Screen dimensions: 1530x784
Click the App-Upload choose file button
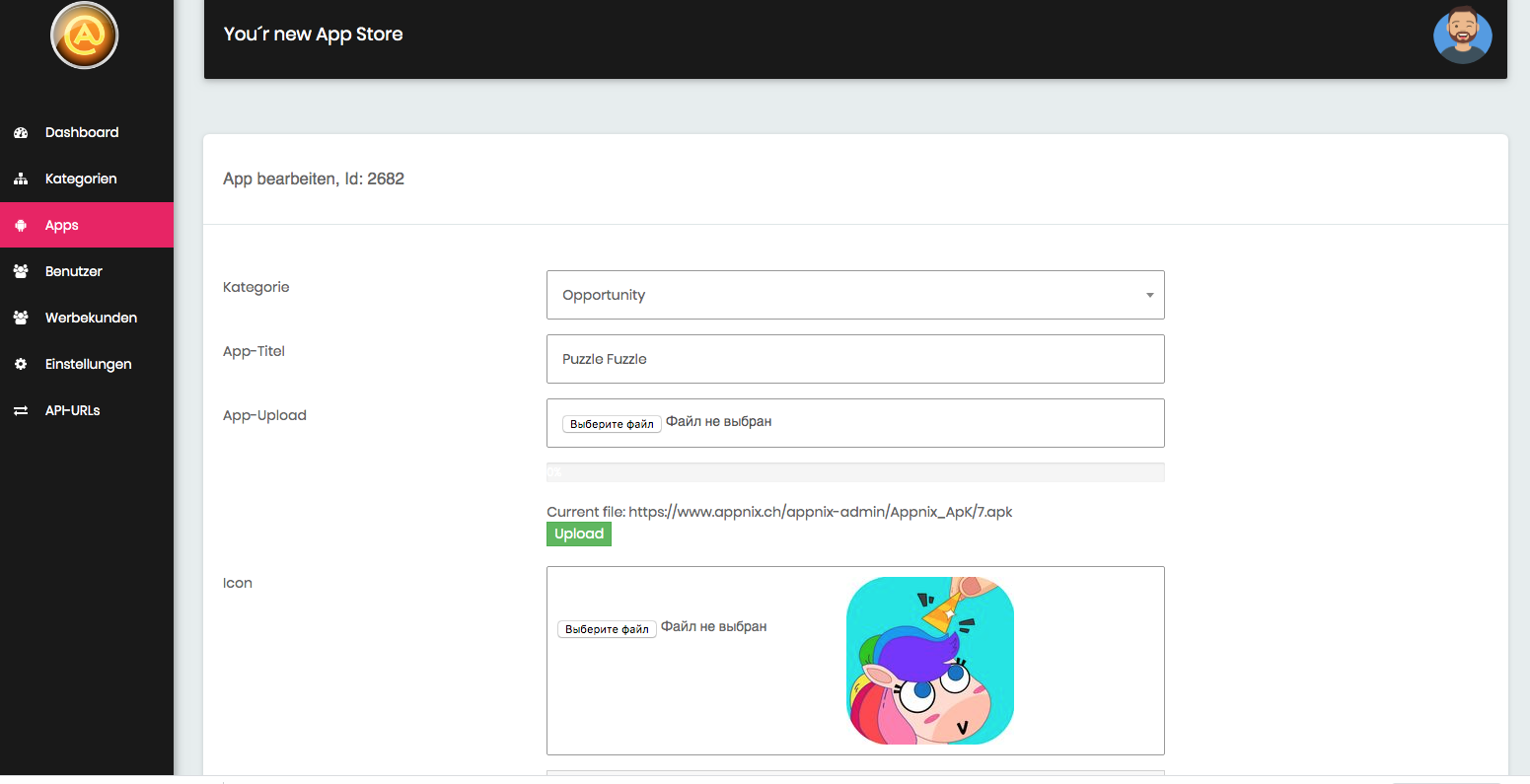(x=612, y=424)
